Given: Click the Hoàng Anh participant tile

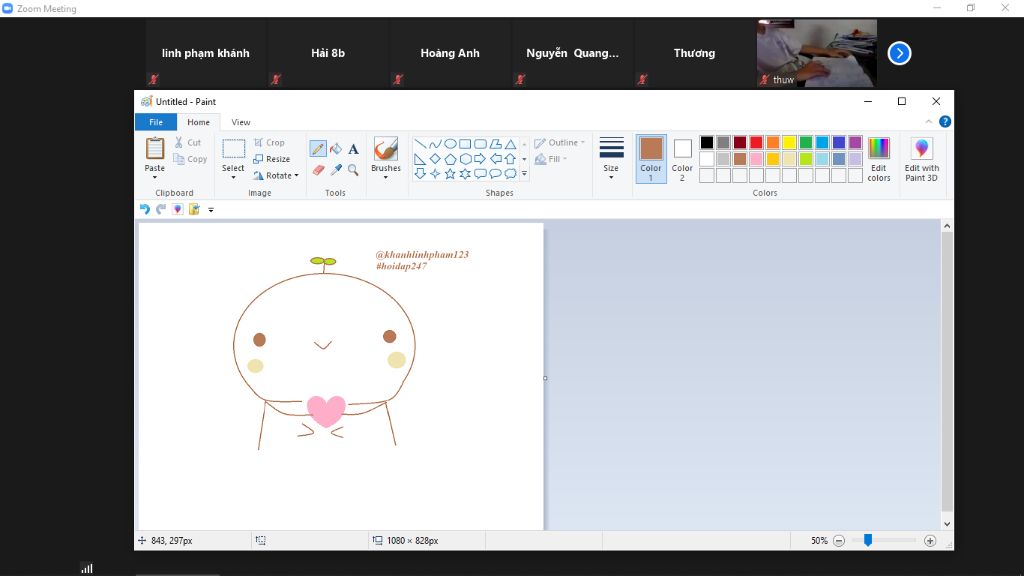Looking at the screenshot, I should click(450, 53).
